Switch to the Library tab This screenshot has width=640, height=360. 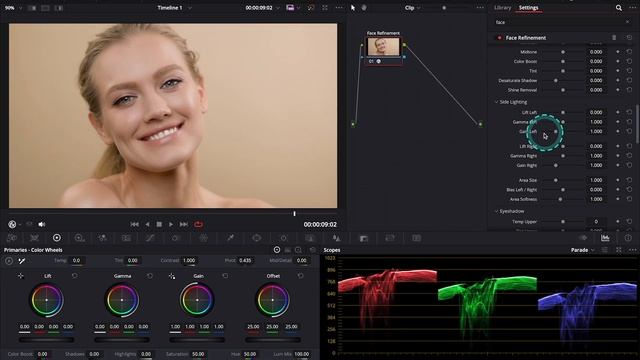point(502,8)
